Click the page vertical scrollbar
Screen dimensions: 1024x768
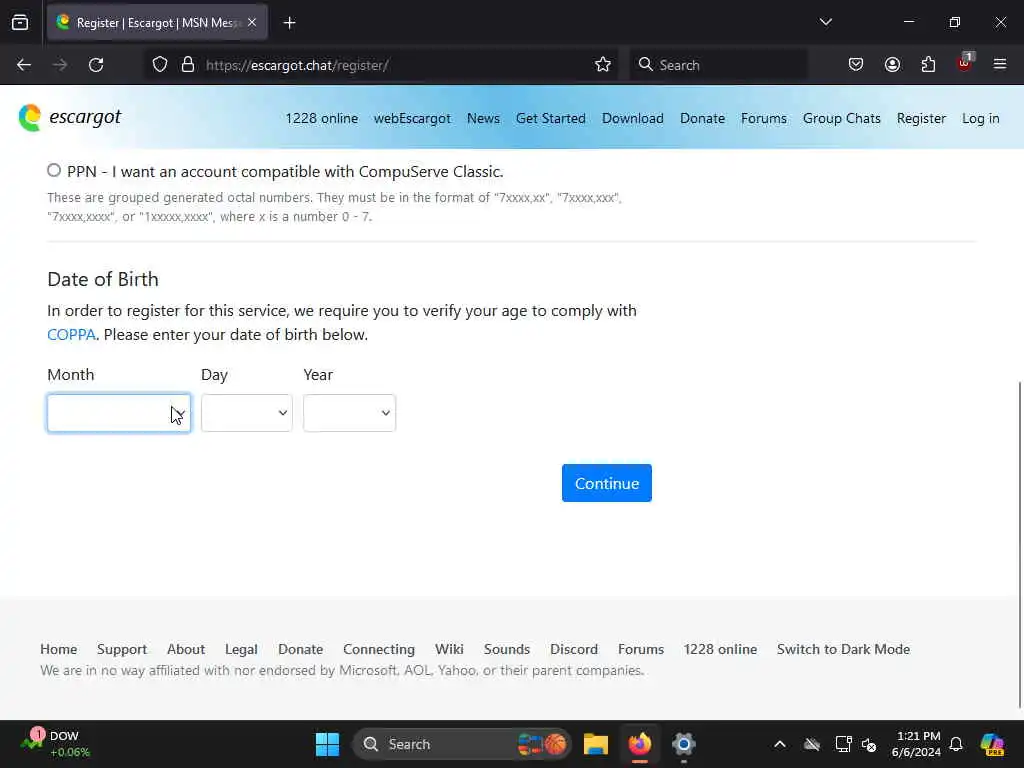(1020, 544)
